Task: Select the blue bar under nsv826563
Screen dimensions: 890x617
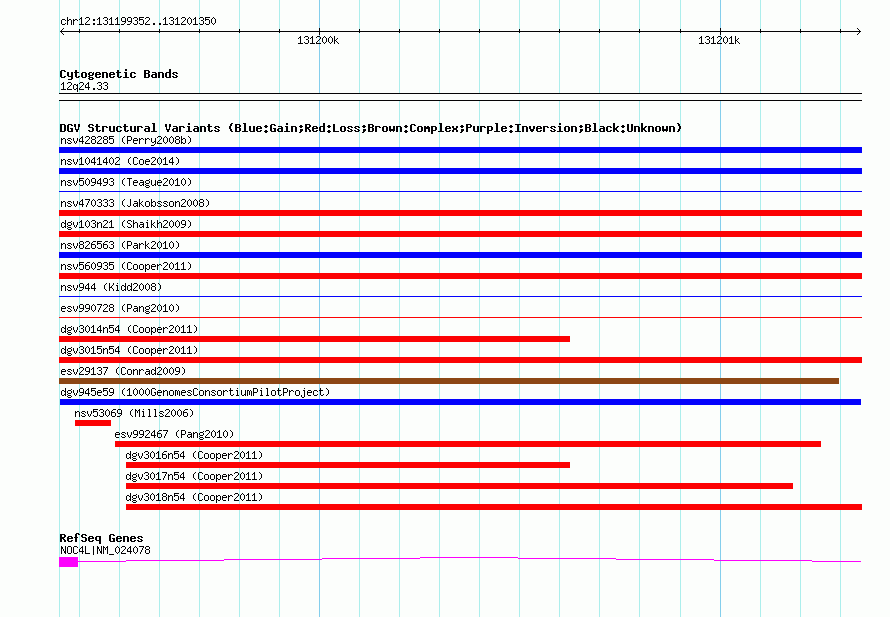Action: (460, 255)
